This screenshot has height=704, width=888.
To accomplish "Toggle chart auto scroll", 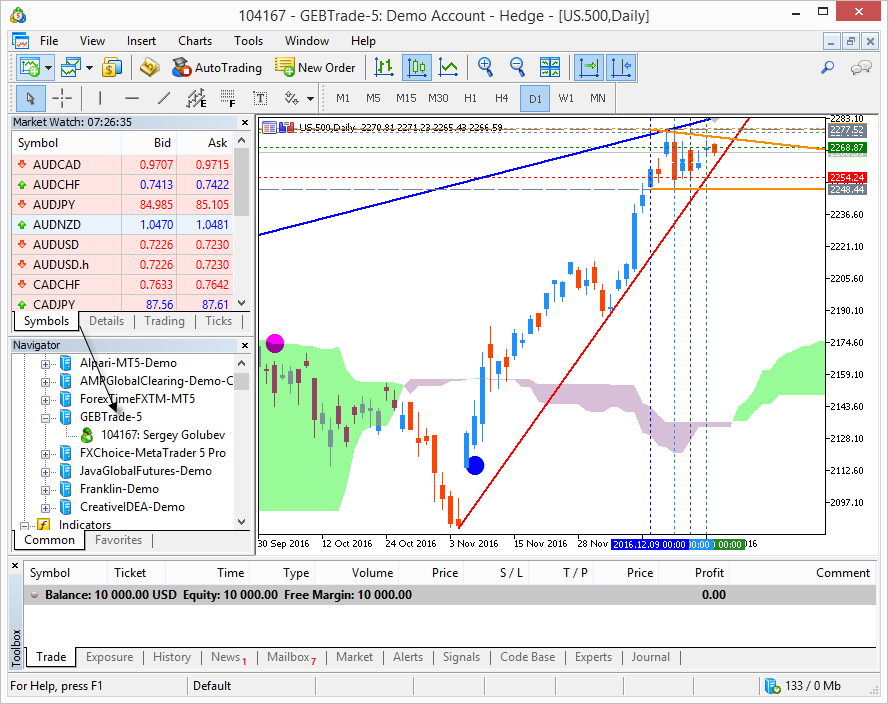I will 589,67.
